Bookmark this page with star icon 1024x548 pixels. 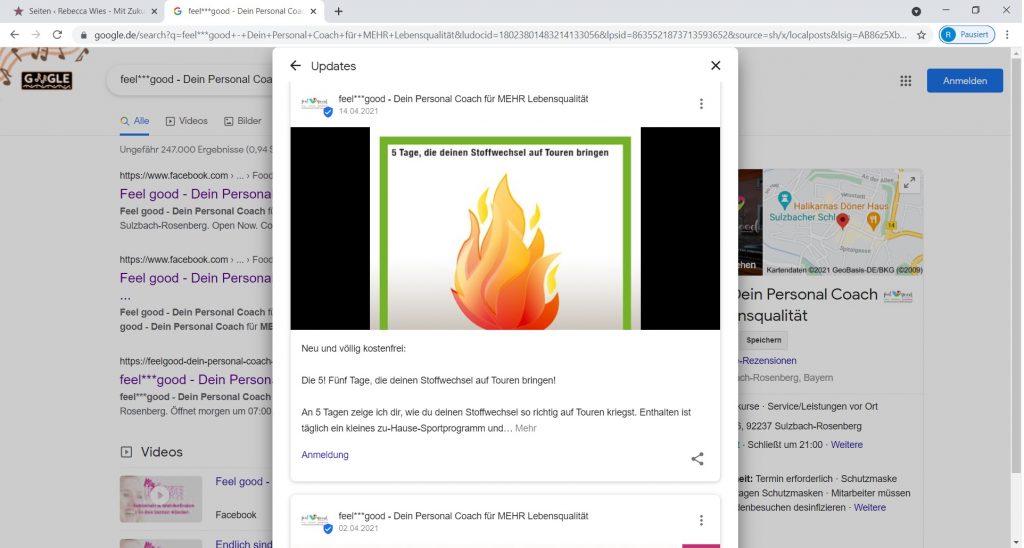921,34
